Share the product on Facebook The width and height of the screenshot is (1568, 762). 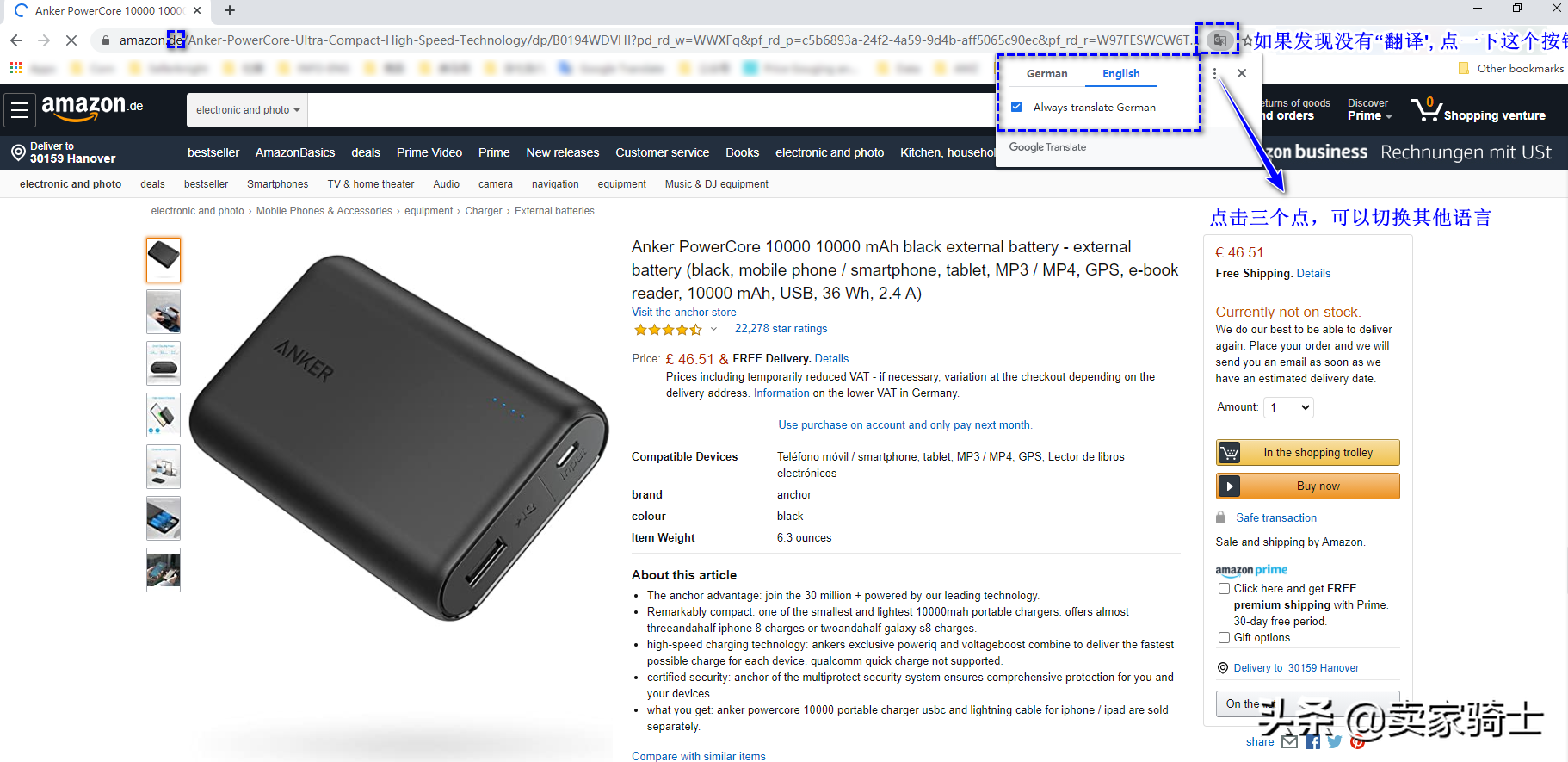click(x=1312, y=741)
